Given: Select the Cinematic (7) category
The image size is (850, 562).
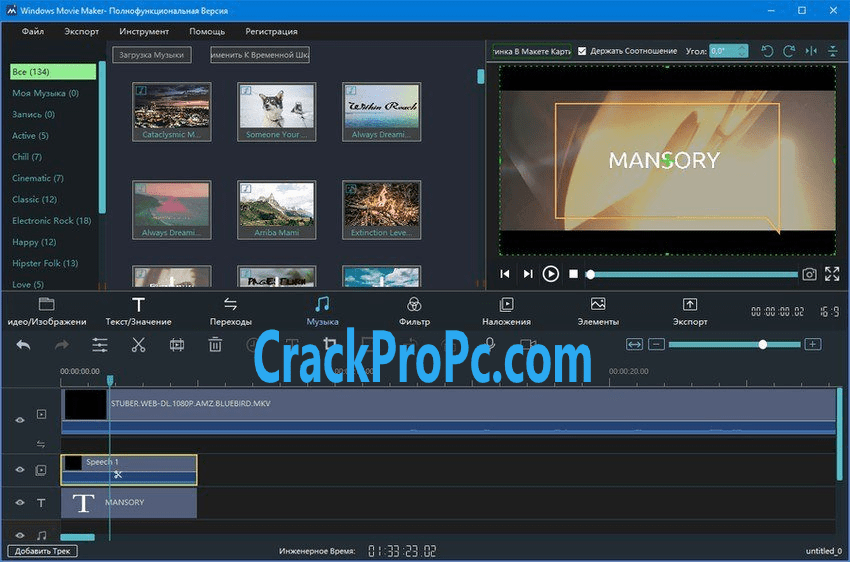Looking at the screenshot, I should coord(38,178).
